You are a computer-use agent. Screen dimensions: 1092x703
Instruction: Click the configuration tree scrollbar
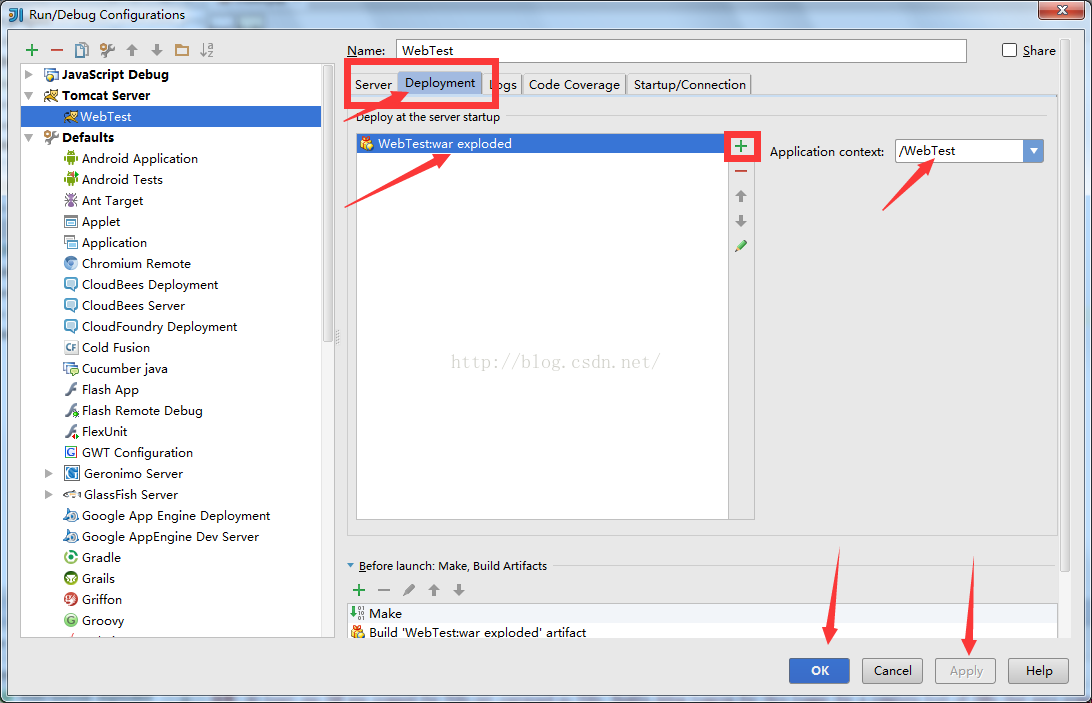(328, 202)
